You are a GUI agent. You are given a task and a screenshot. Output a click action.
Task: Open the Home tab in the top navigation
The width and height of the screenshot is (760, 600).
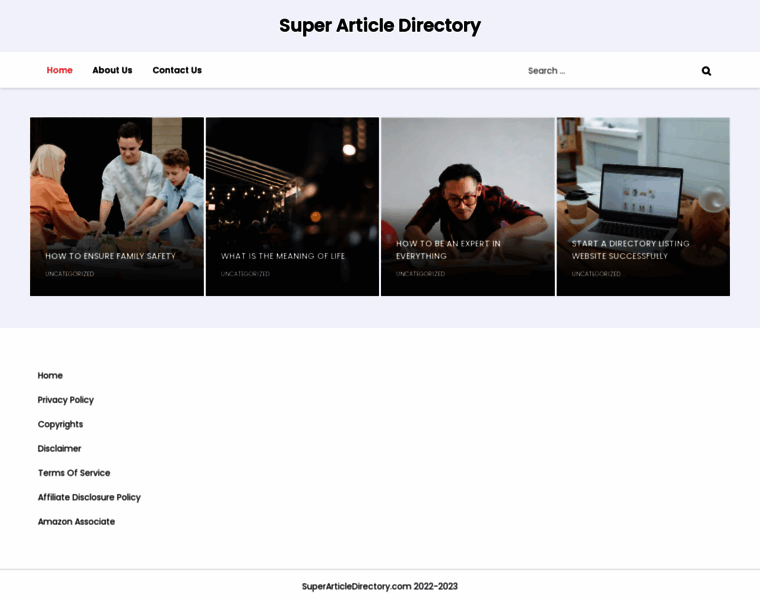60,70
